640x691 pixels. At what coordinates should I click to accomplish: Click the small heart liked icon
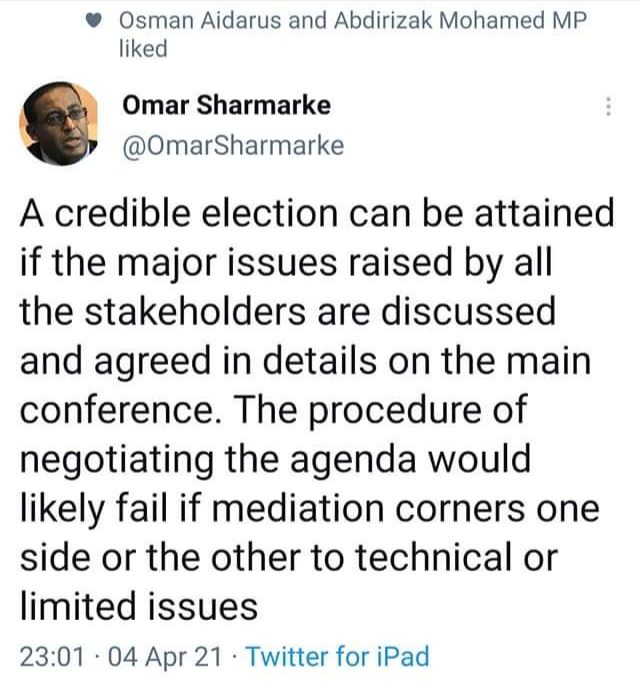[x=93, y=21]
